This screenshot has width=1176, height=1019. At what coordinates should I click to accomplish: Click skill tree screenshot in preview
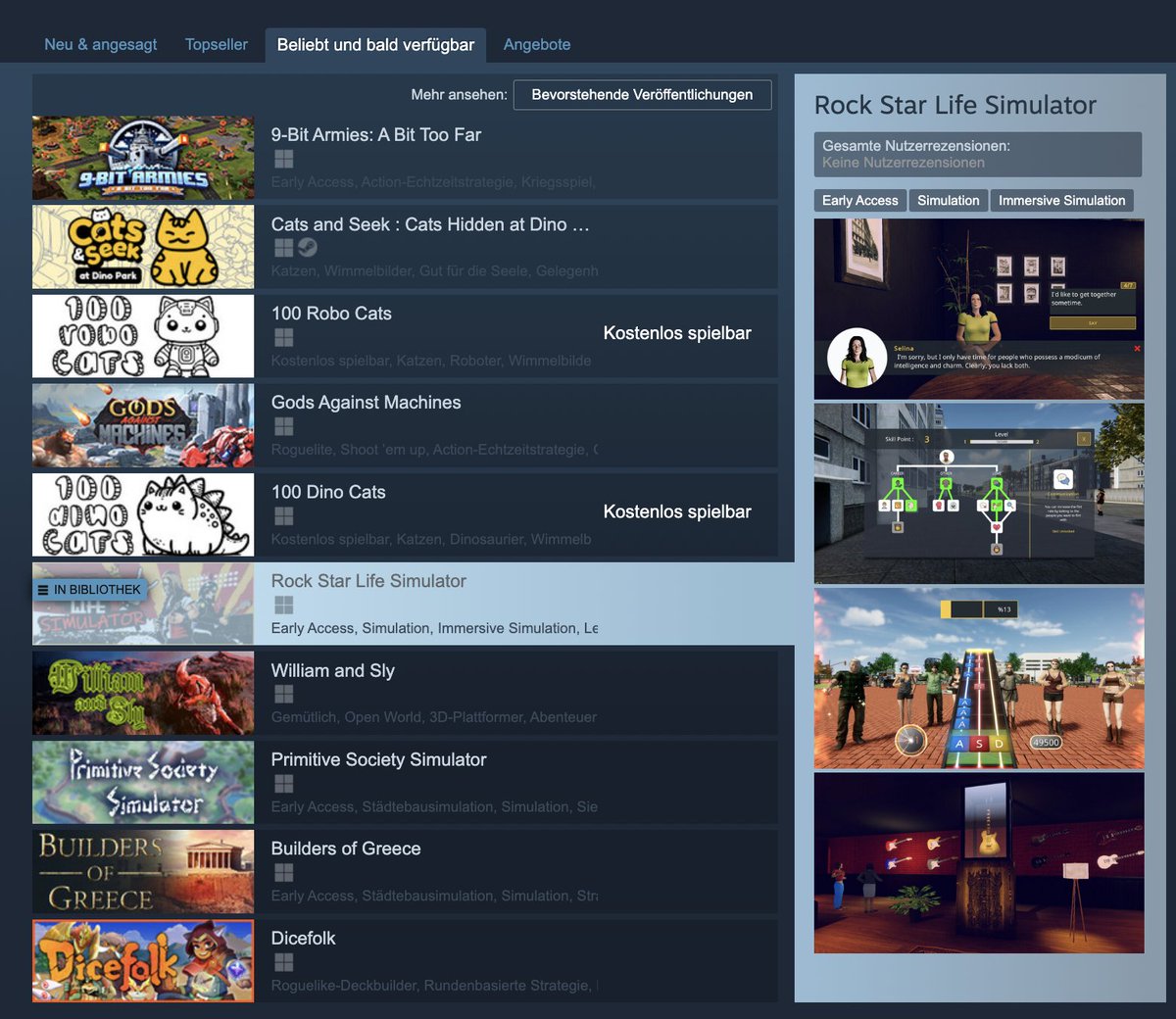[979, 494]
